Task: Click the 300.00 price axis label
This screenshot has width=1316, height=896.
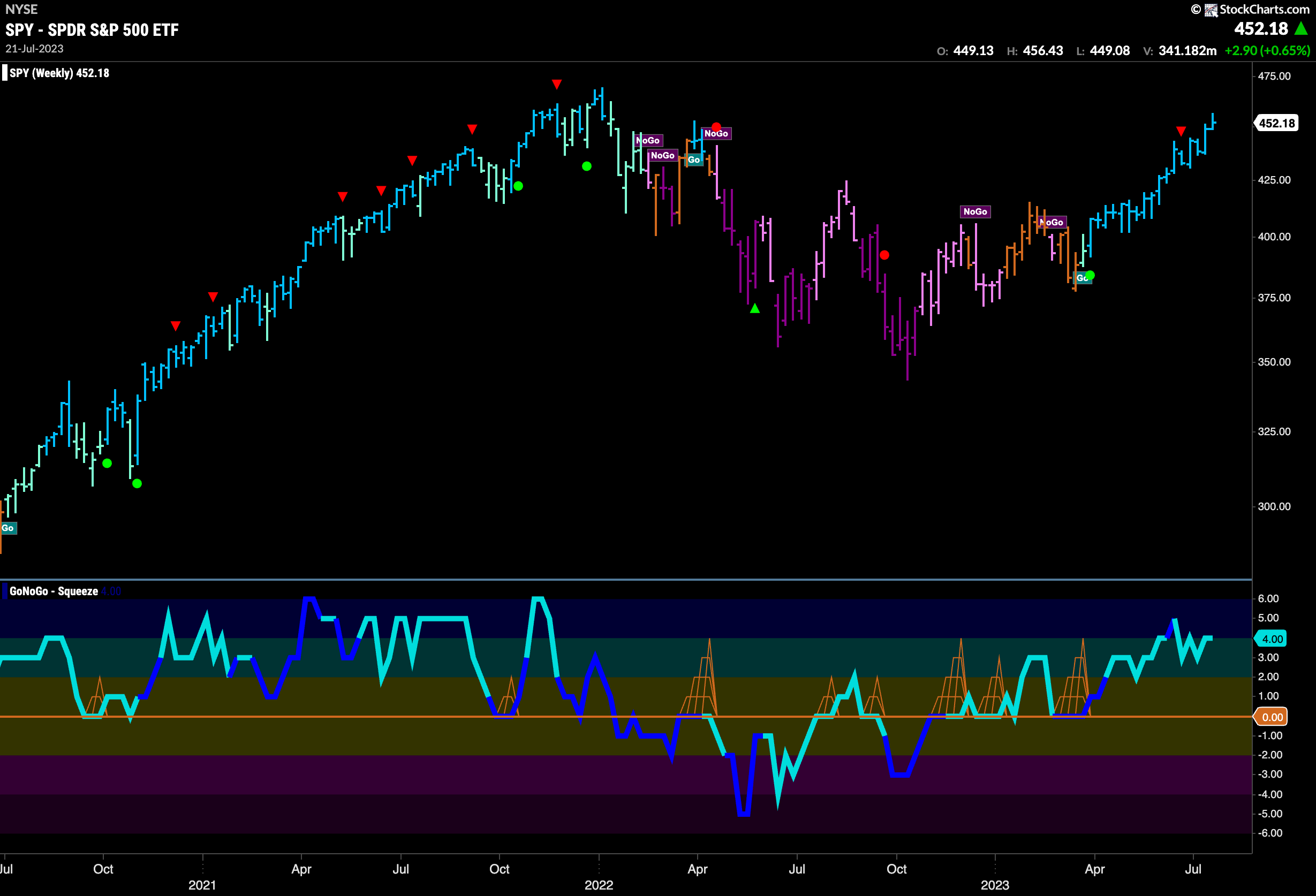Action: (x=1274, y=506)
